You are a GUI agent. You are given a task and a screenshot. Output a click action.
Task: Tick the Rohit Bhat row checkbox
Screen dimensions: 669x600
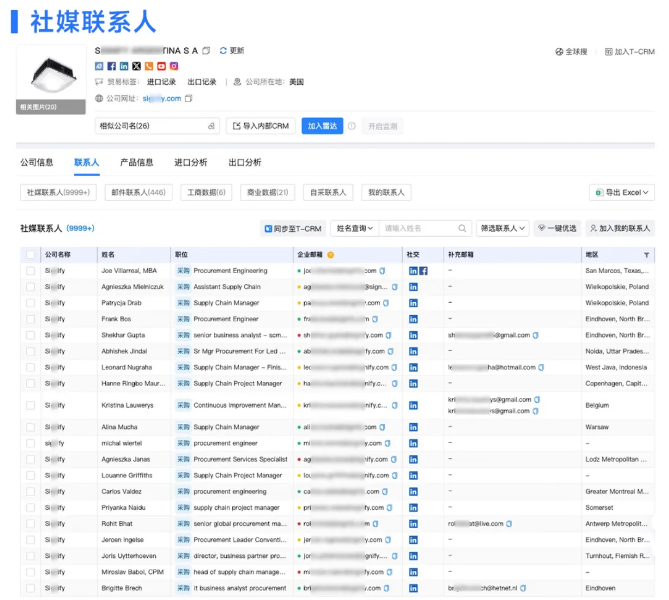click(30, 524)
